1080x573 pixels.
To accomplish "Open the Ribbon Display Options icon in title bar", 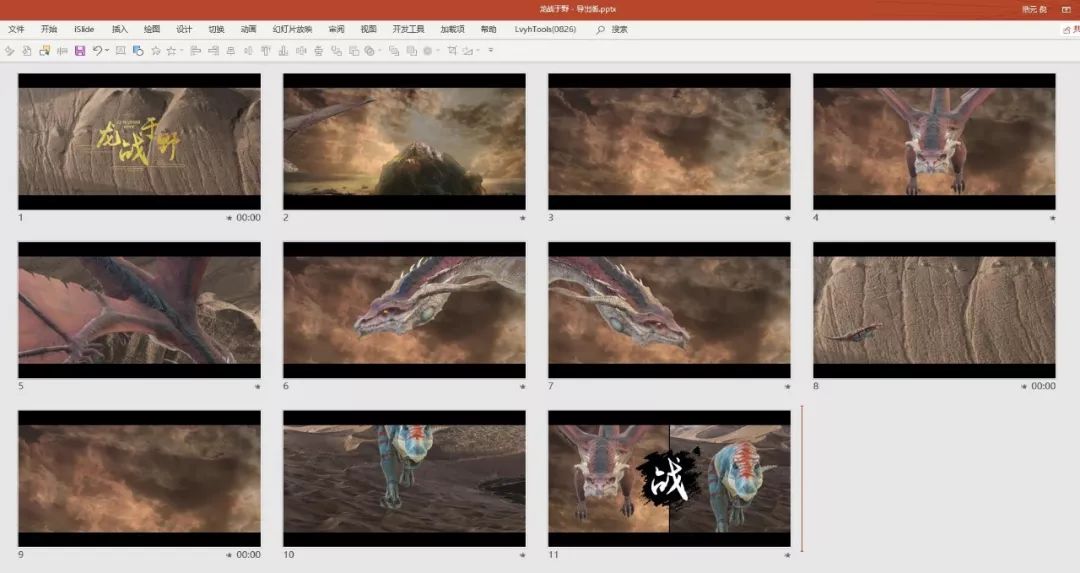I will coord(1066,9).
